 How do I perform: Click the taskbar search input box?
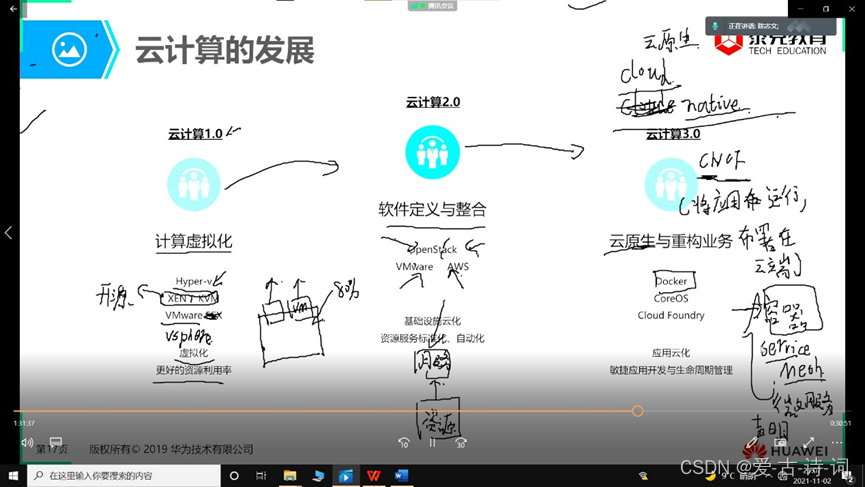[124, 475]
